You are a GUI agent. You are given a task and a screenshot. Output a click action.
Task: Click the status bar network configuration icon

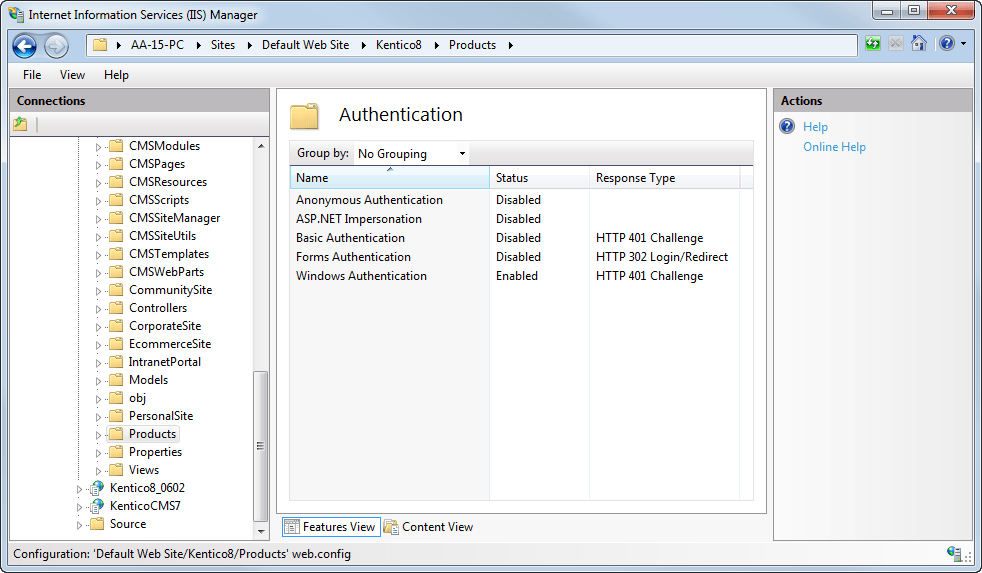pyautogui.click(x=955, y=554)
